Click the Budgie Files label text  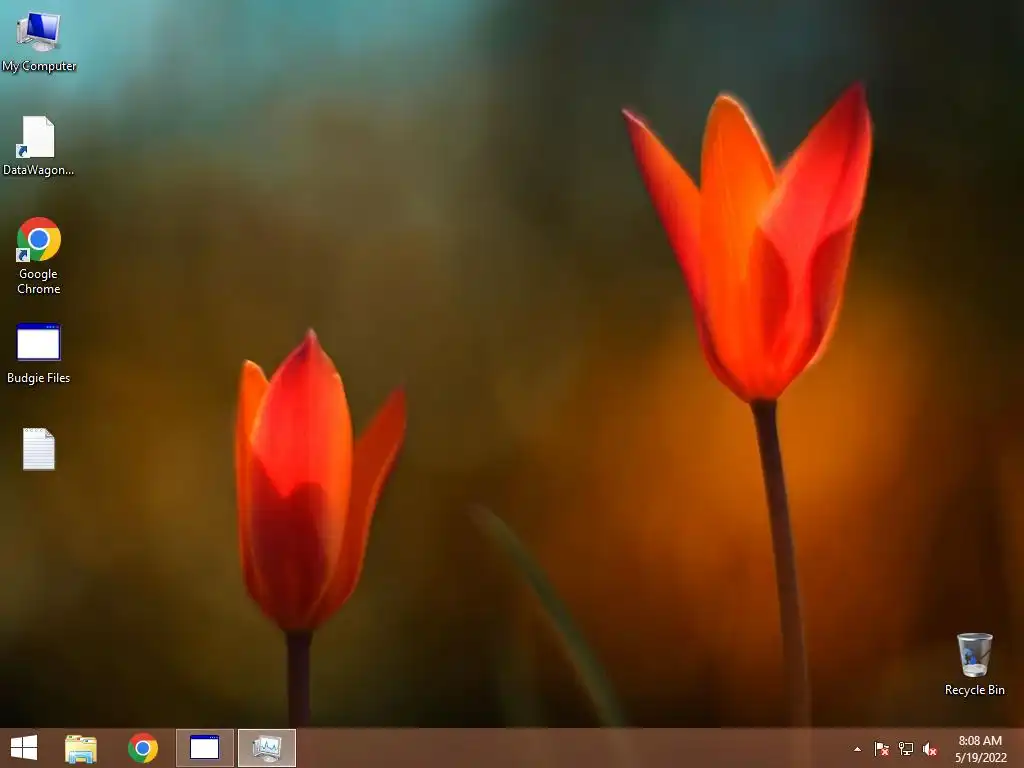pyautogui.click(x=39, y=377)
